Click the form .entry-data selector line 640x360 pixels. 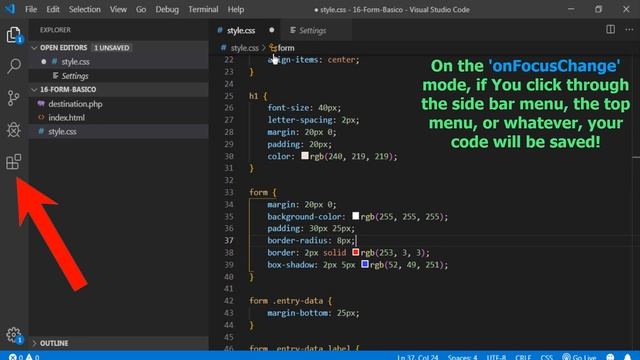[291, 301]
